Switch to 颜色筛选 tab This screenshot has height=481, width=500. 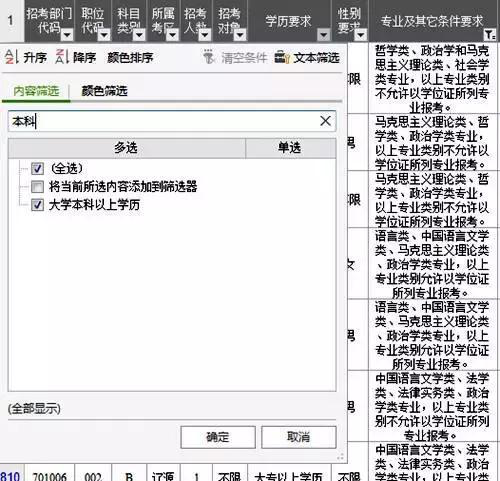pos(104,91)
